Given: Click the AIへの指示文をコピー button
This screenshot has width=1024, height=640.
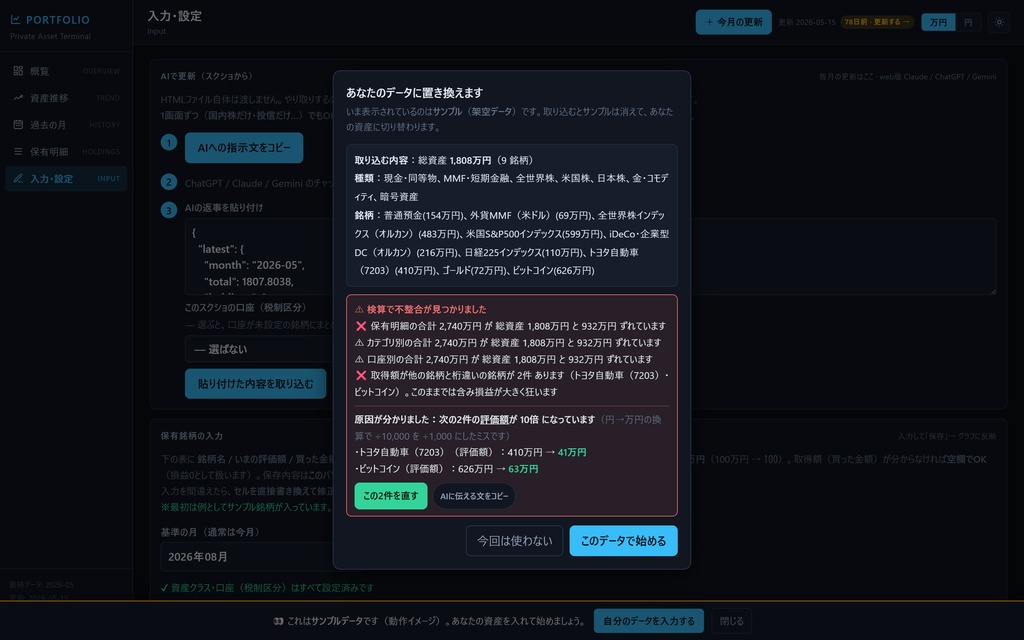Looking at the screenshot, I should [x=244, y=148].
